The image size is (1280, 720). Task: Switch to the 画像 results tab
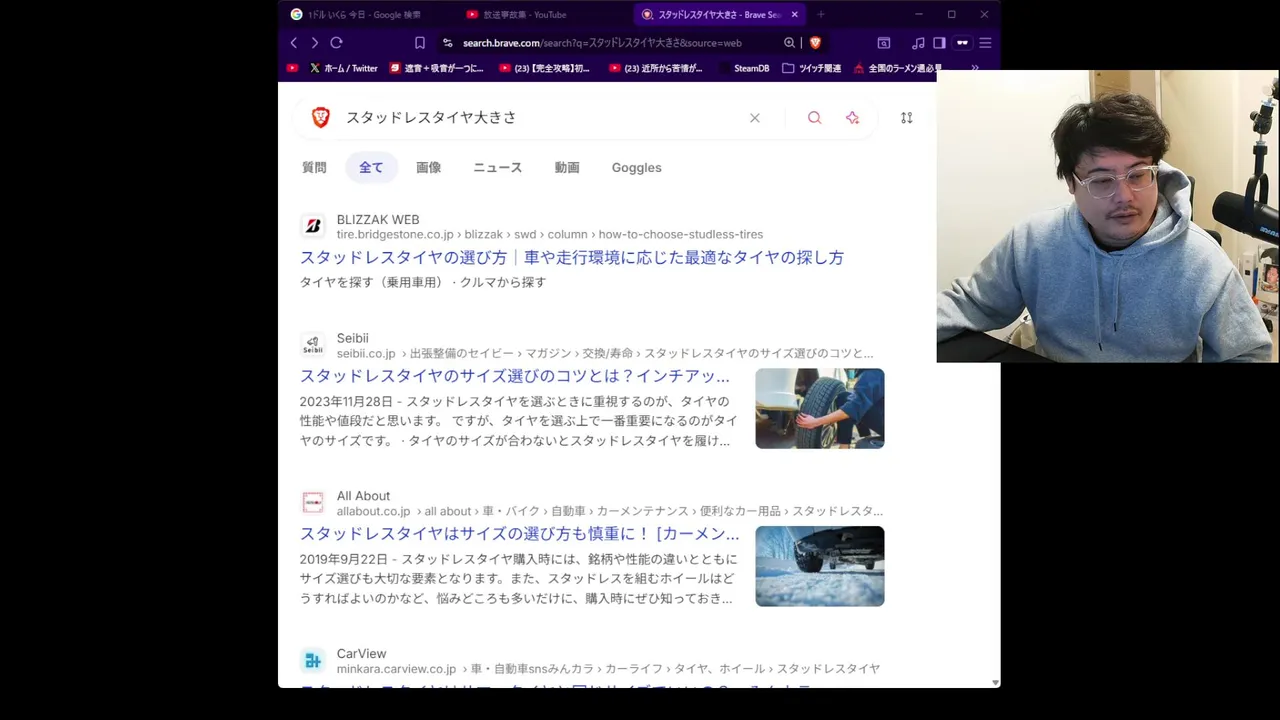tap(428, 167)
